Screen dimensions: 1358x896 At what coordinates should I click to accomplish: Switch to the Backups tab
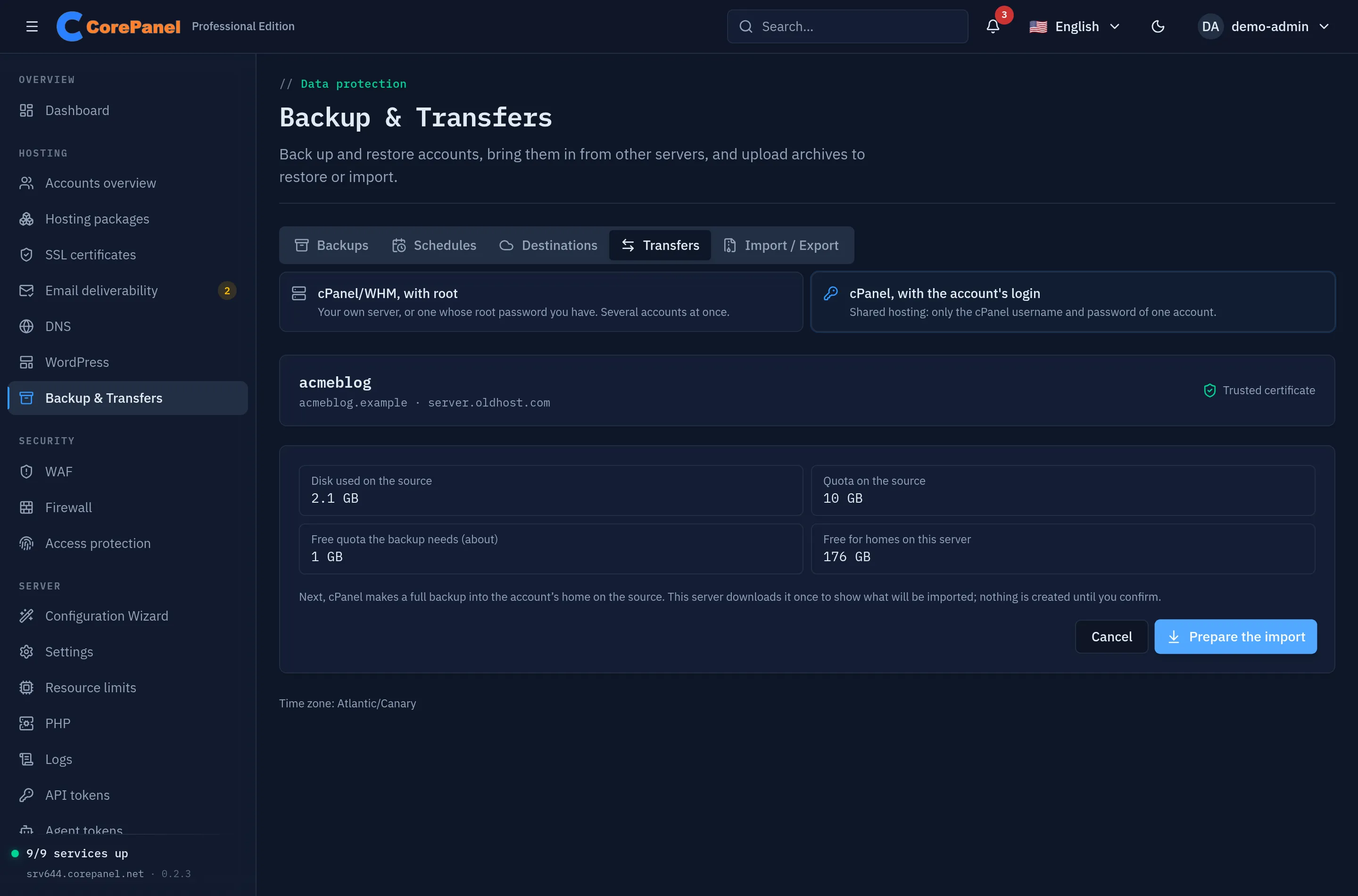click(331, 245)
